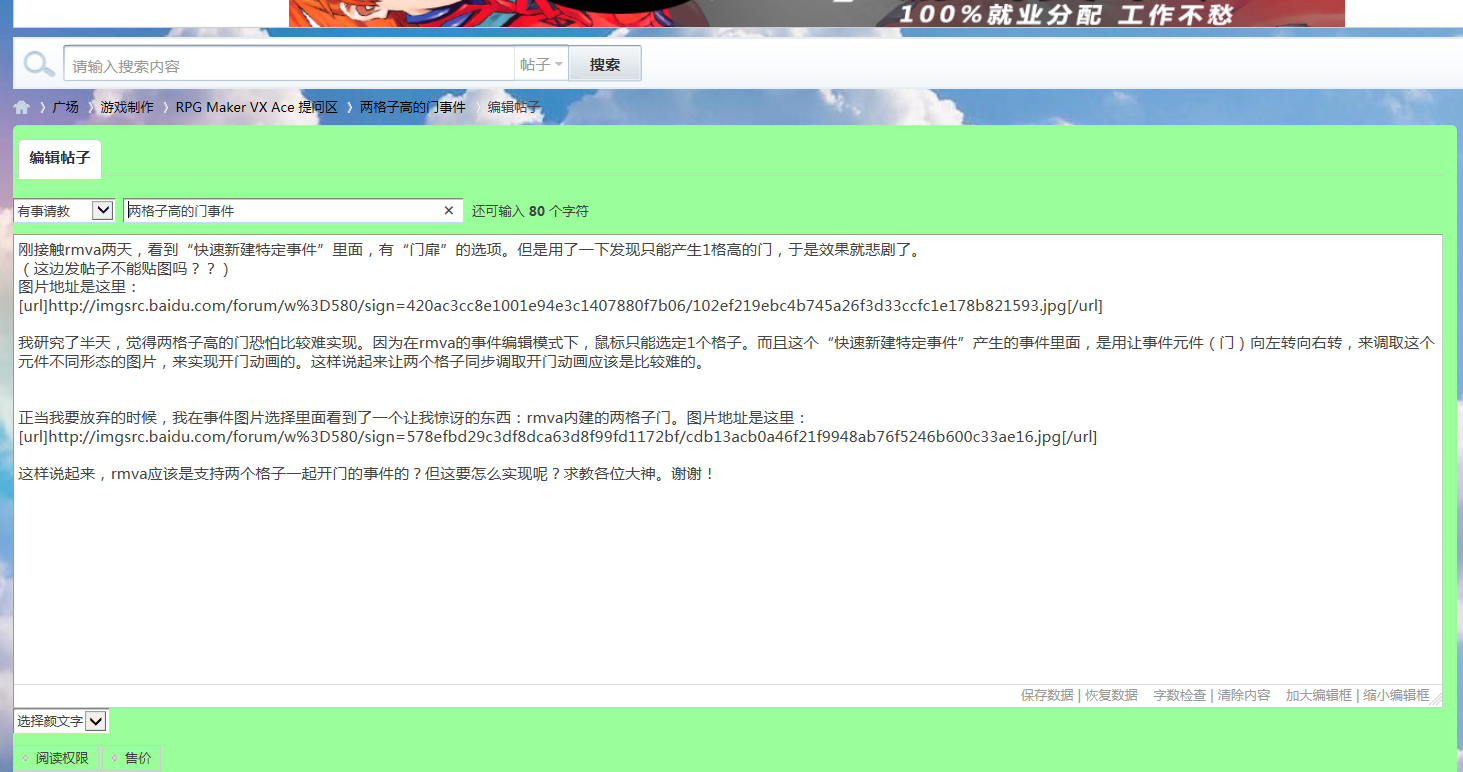Screen dimensions: 1463x772
Task: Run 字数检查 on the post
Action: 1179,695
